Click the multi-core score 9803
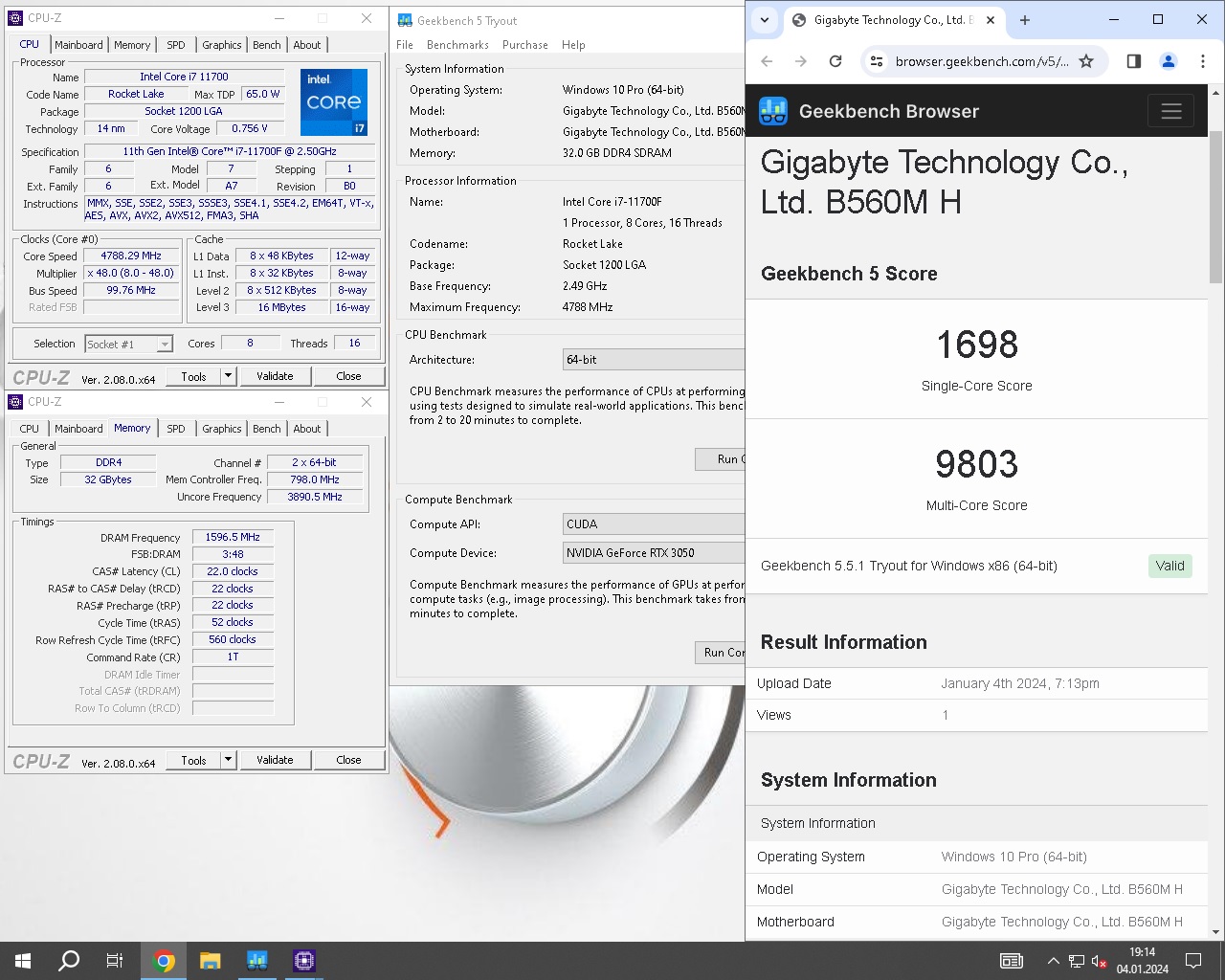Screen dimensions: 1225x980 tap(977, 464)
